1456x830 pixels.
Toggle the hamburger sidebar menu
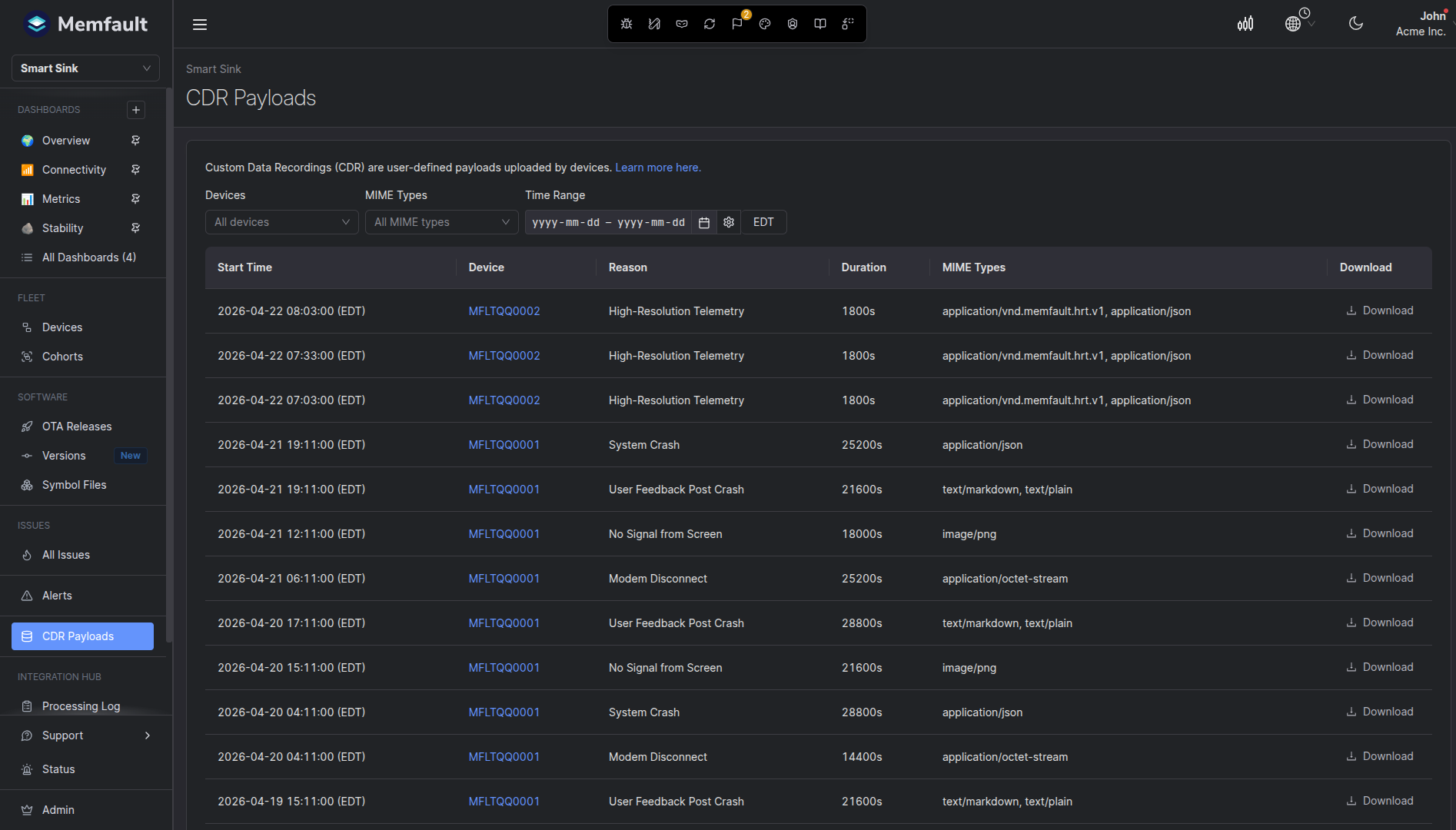200,25
